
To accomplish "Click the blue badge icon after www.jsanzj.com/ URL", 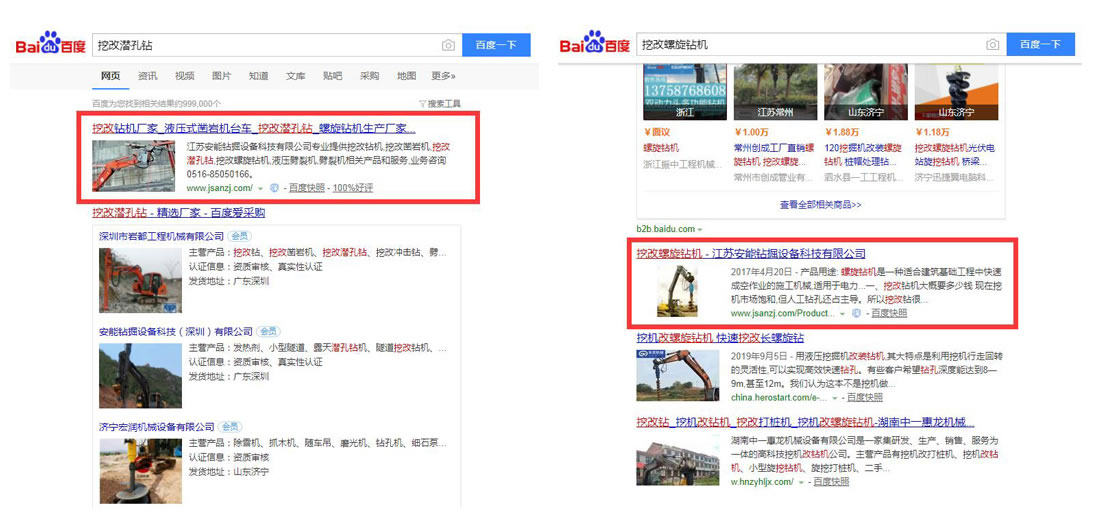I will (x=274, y=188).
